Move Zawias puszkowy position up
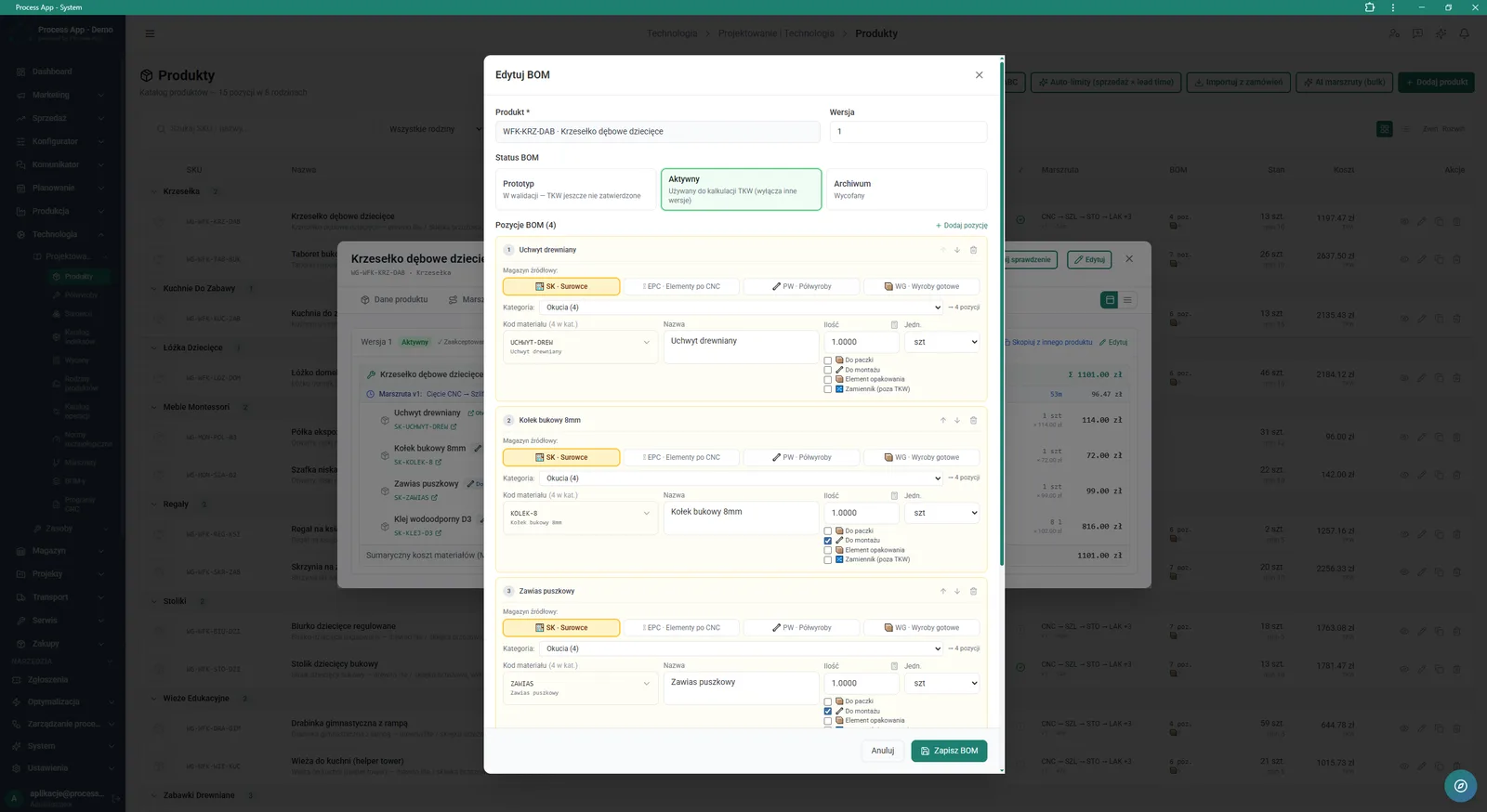Image resolution: width=1487 pixels, height=812 pixels. click(942, 591)
